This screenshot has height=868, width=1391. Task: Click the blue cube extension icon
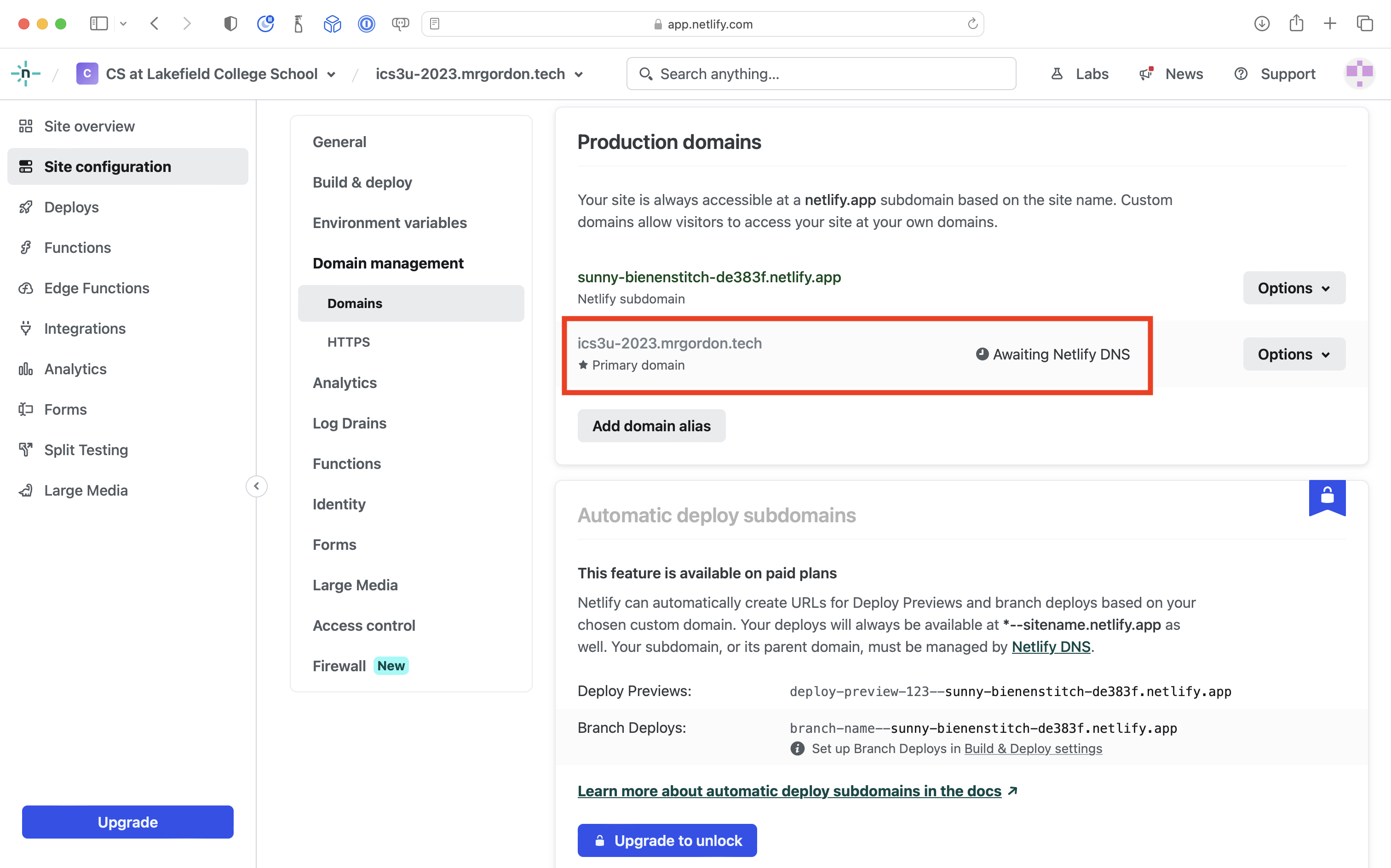pyautogui.click(x=333, y=23)
